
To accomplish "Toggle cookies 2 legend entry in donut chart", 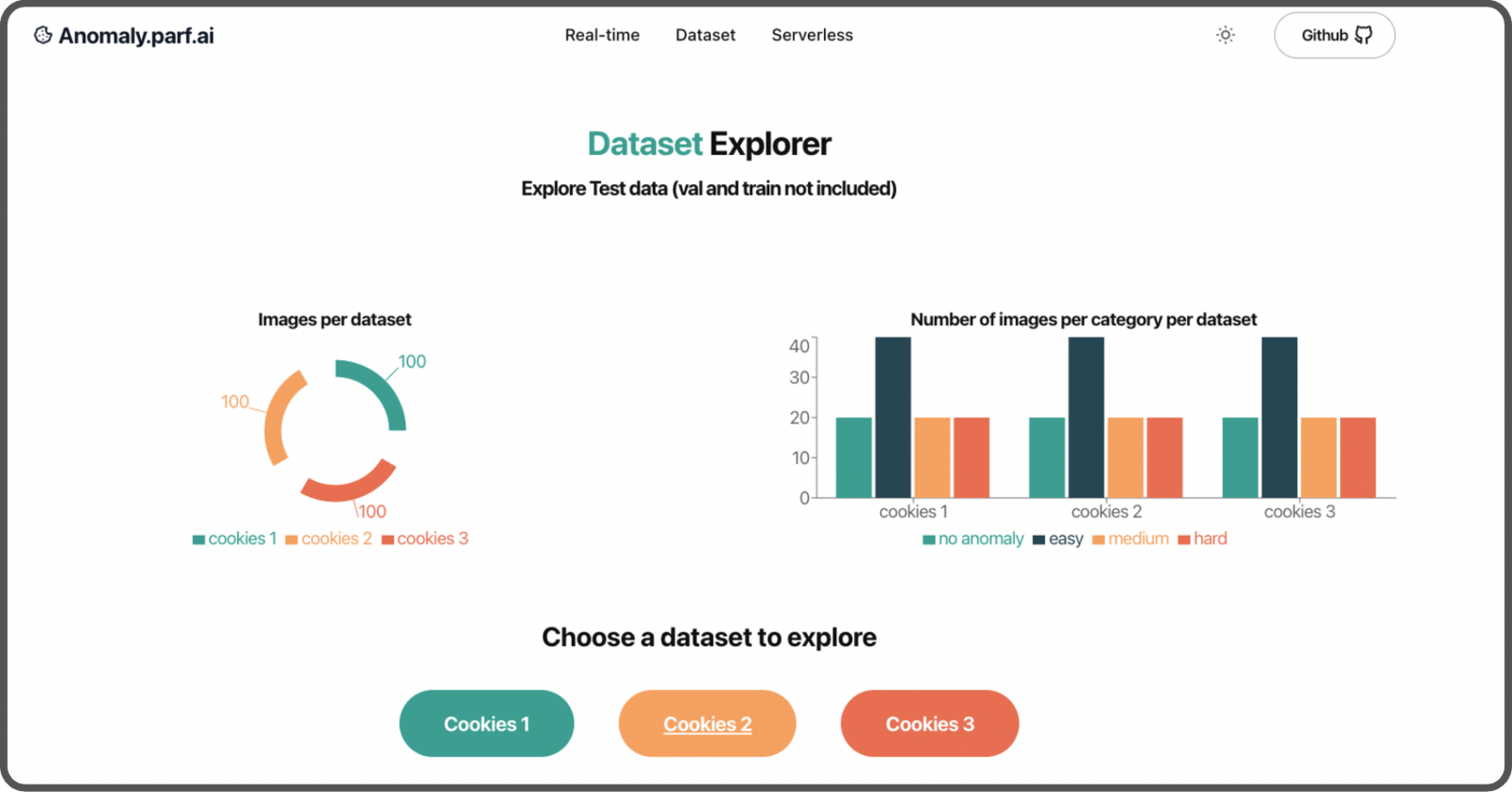I will pyautogui.click(x=329, y=539).
